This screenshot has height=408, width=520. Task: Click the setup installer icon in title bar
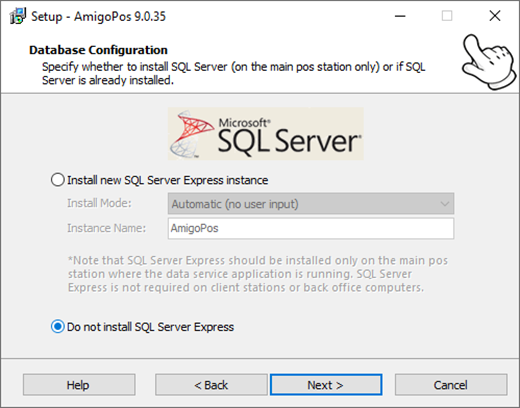(x=18, y=16)
